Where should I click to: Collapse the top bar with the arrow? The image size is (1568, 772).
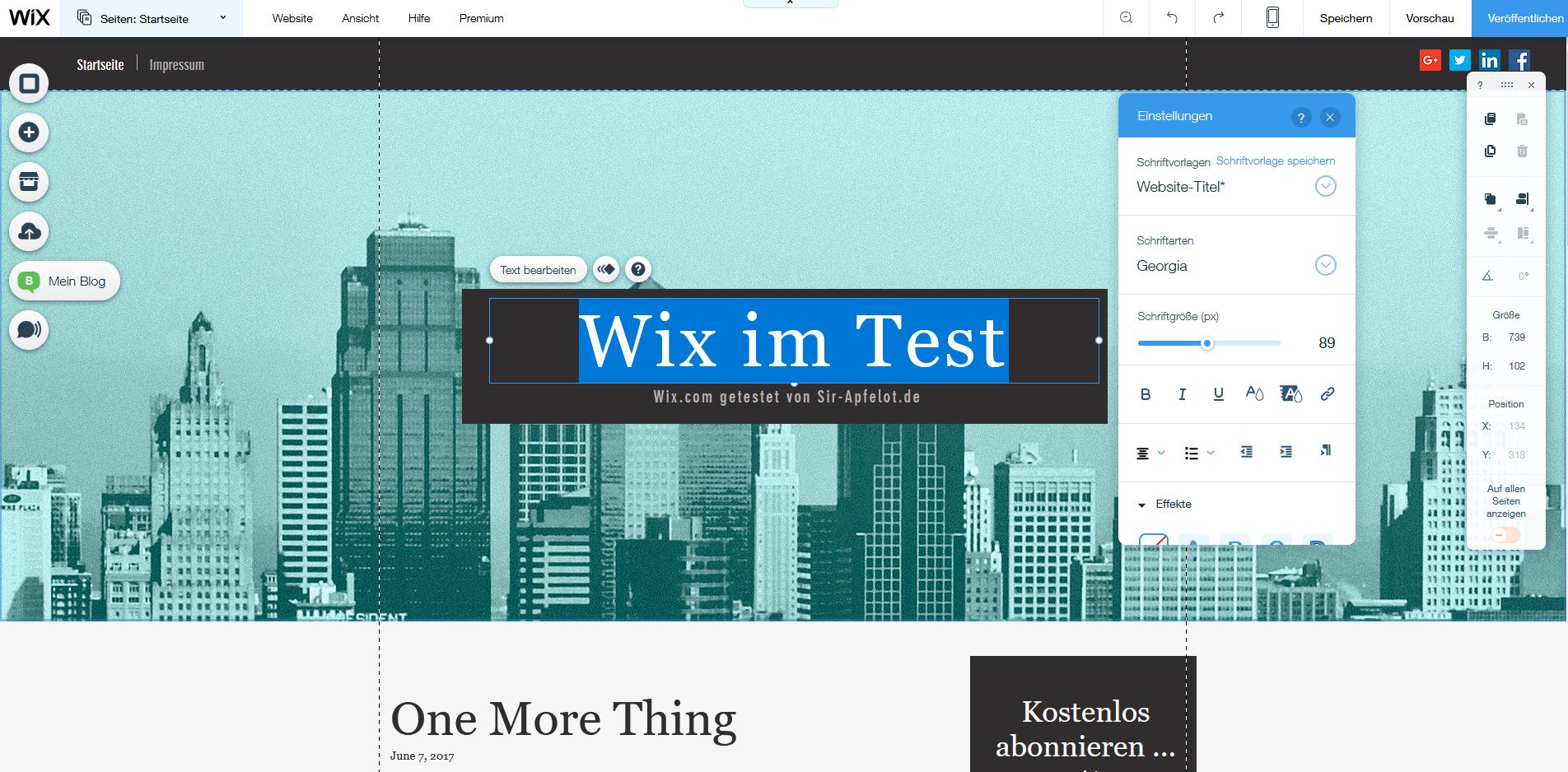[791, 3]
